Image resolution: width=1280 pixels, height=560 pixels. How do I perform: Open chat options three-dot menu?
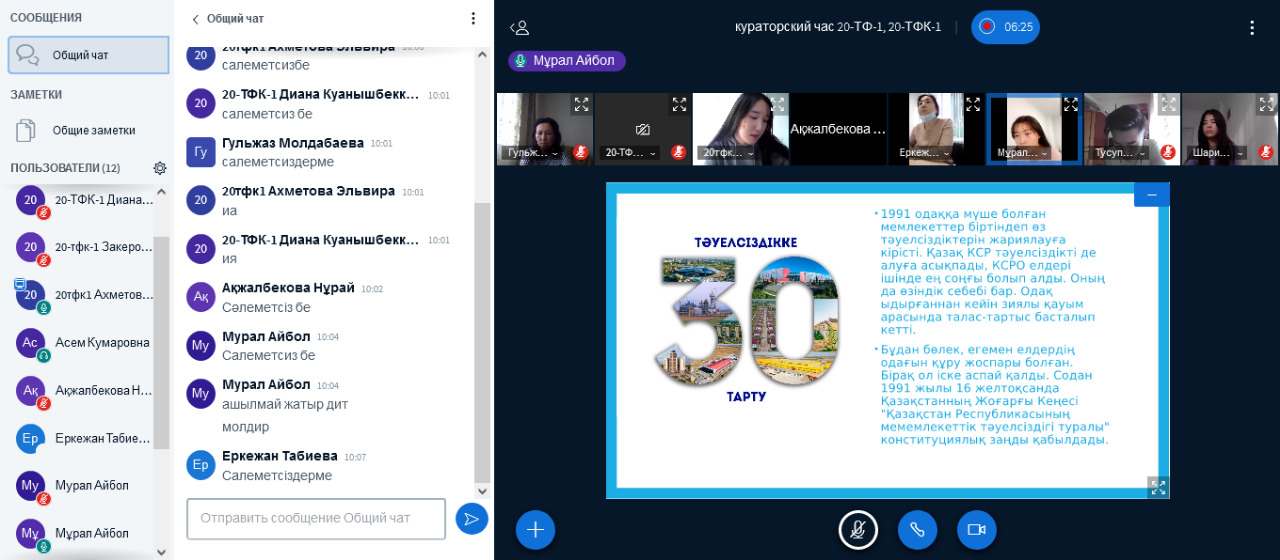pos(473,18)
